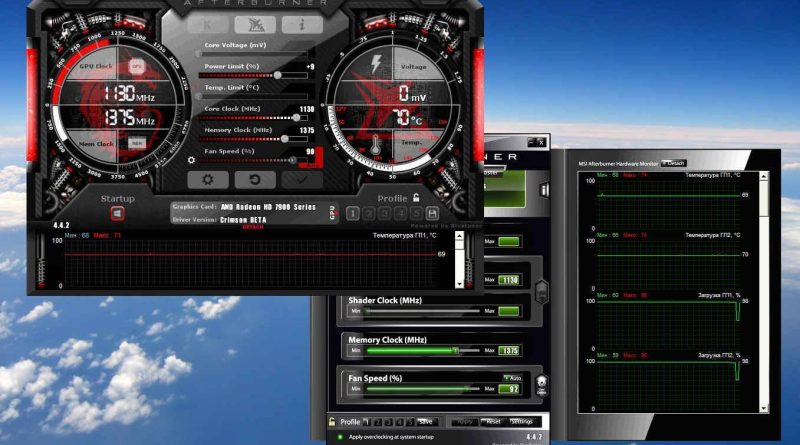800x445 pixels.
Task: Click the Core Voltage (mV) slider
Action: 254,54
